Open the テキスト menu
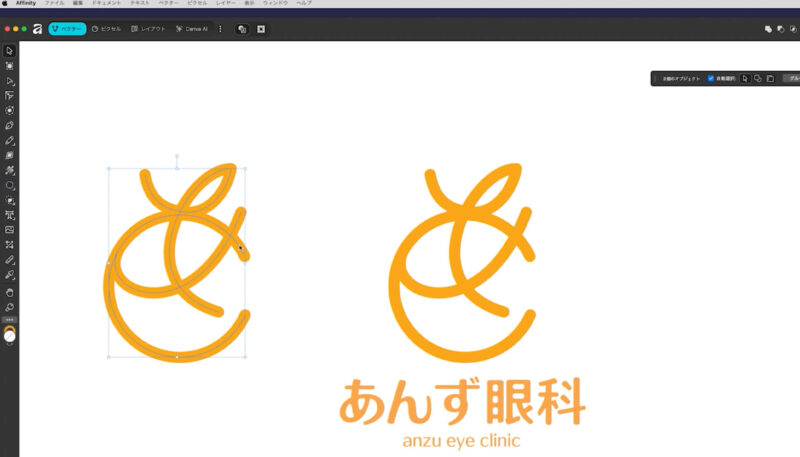 coord(140,3)
